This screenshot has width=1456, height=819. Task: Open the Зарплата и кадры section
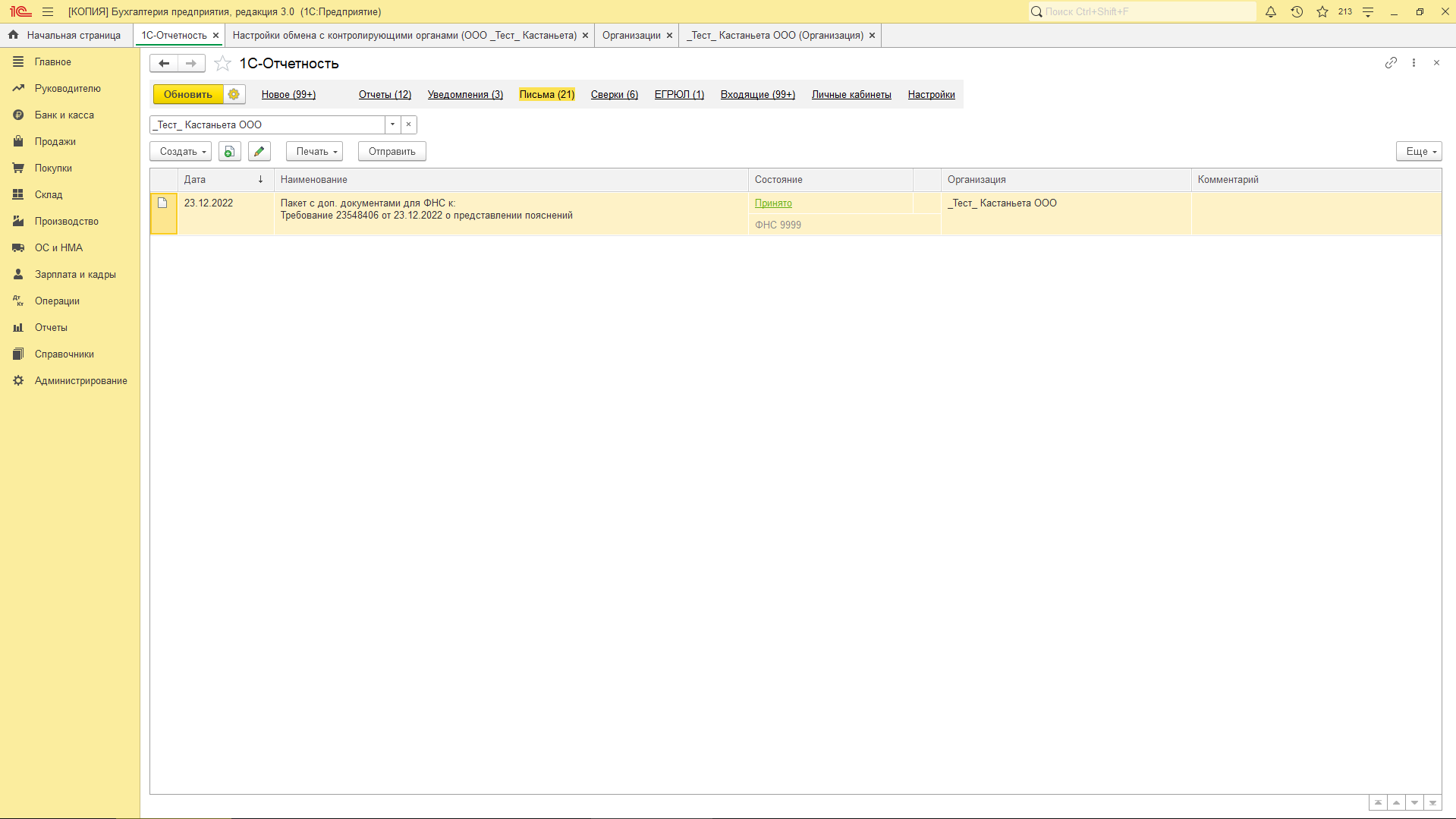pyautogui.click(x=75, y=274)
